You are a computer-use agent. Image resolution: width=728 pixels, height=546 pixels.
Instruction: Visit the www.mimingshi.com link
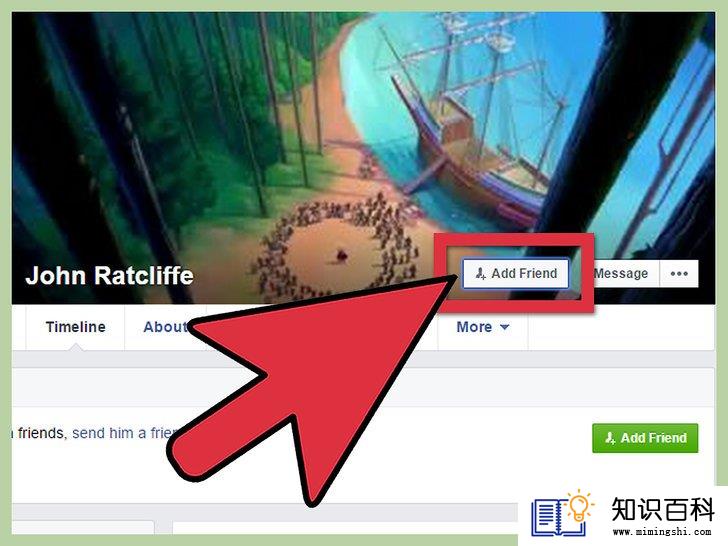click(x=662, y=531)
